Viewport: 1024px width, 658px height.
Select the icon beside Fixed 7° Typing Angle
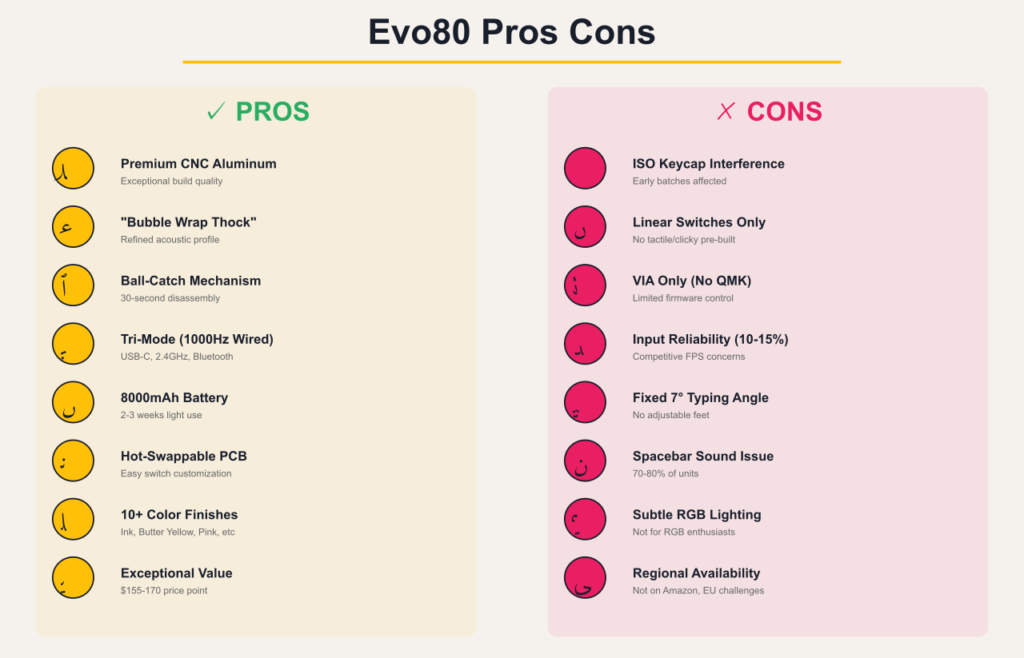[585, 403]
